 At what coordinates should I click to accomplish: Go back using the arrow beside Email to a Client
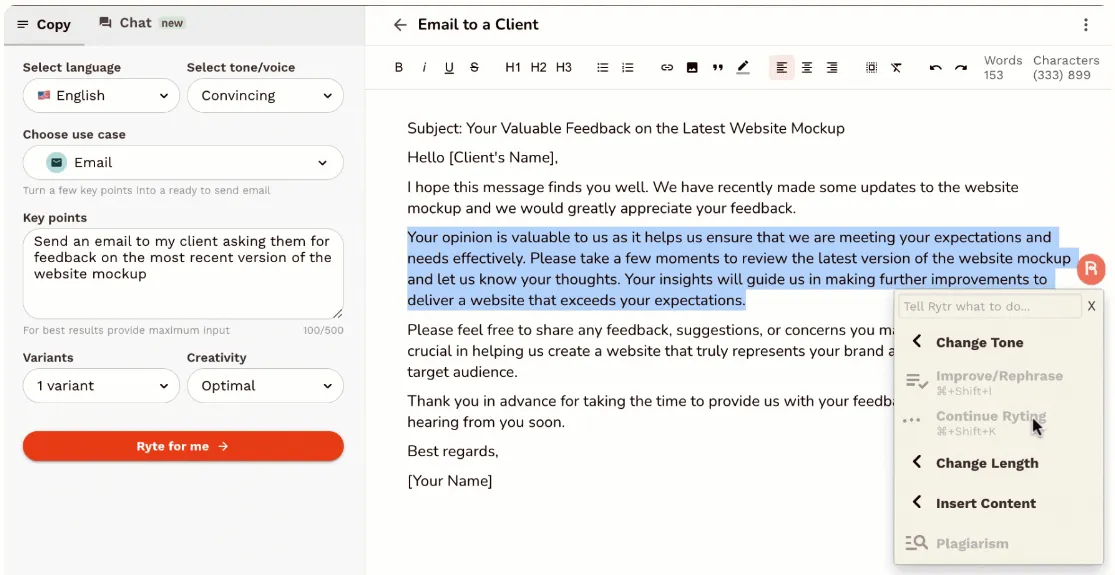pos(400,25)
